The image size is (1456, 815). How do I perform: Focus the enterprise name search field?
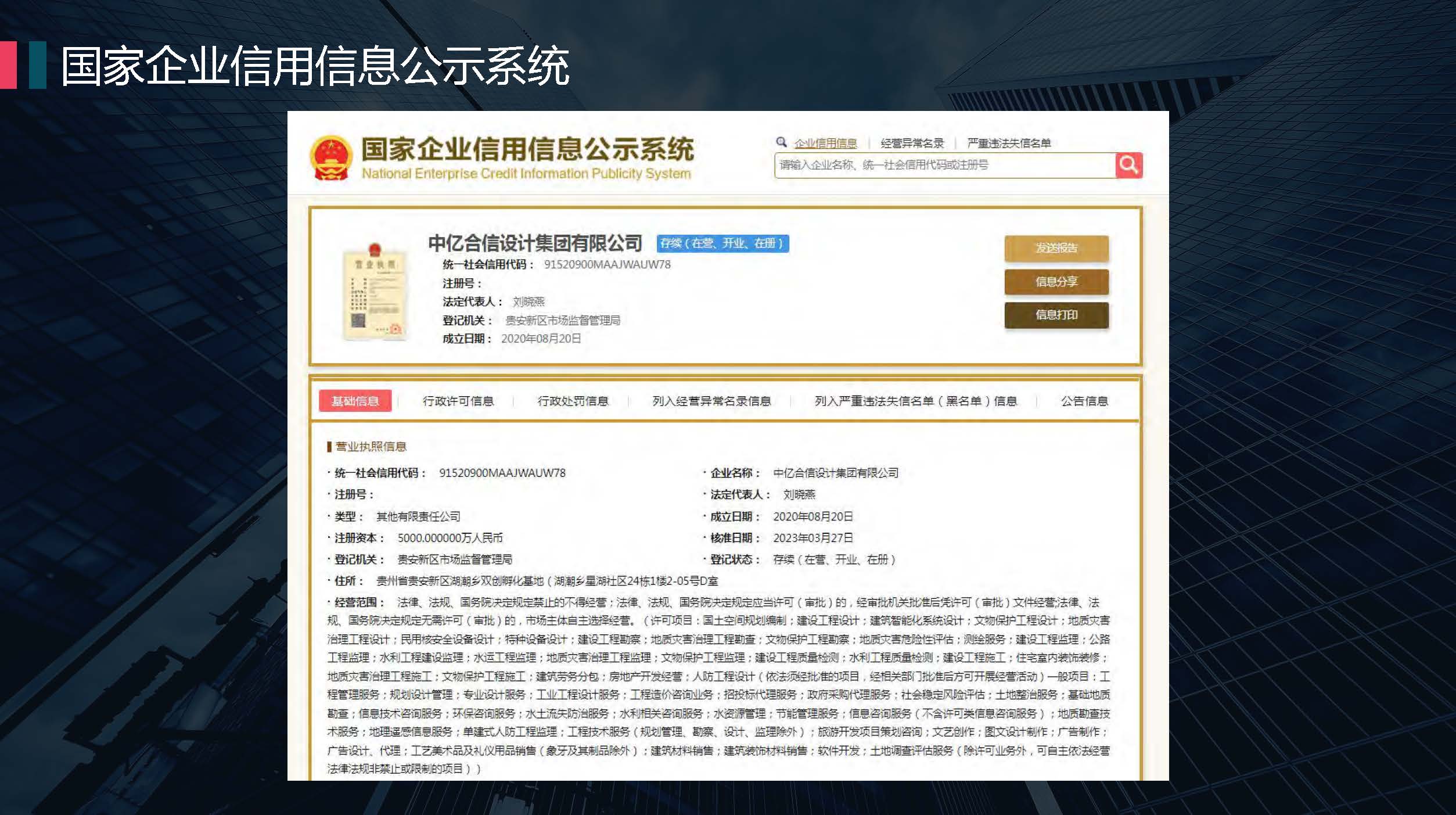coord(945,165)
